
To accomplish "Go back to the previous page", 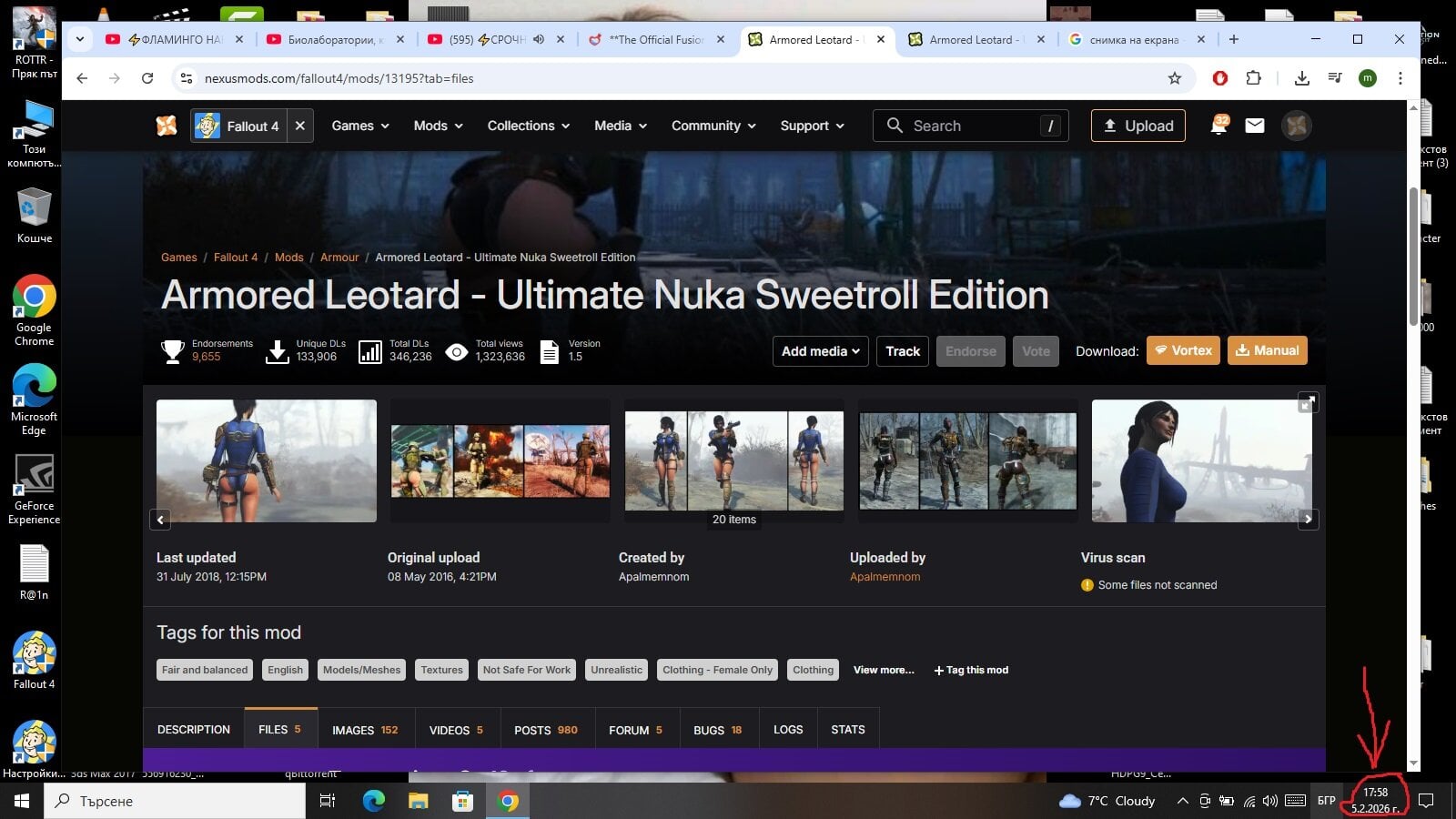I will pos(82,78).
